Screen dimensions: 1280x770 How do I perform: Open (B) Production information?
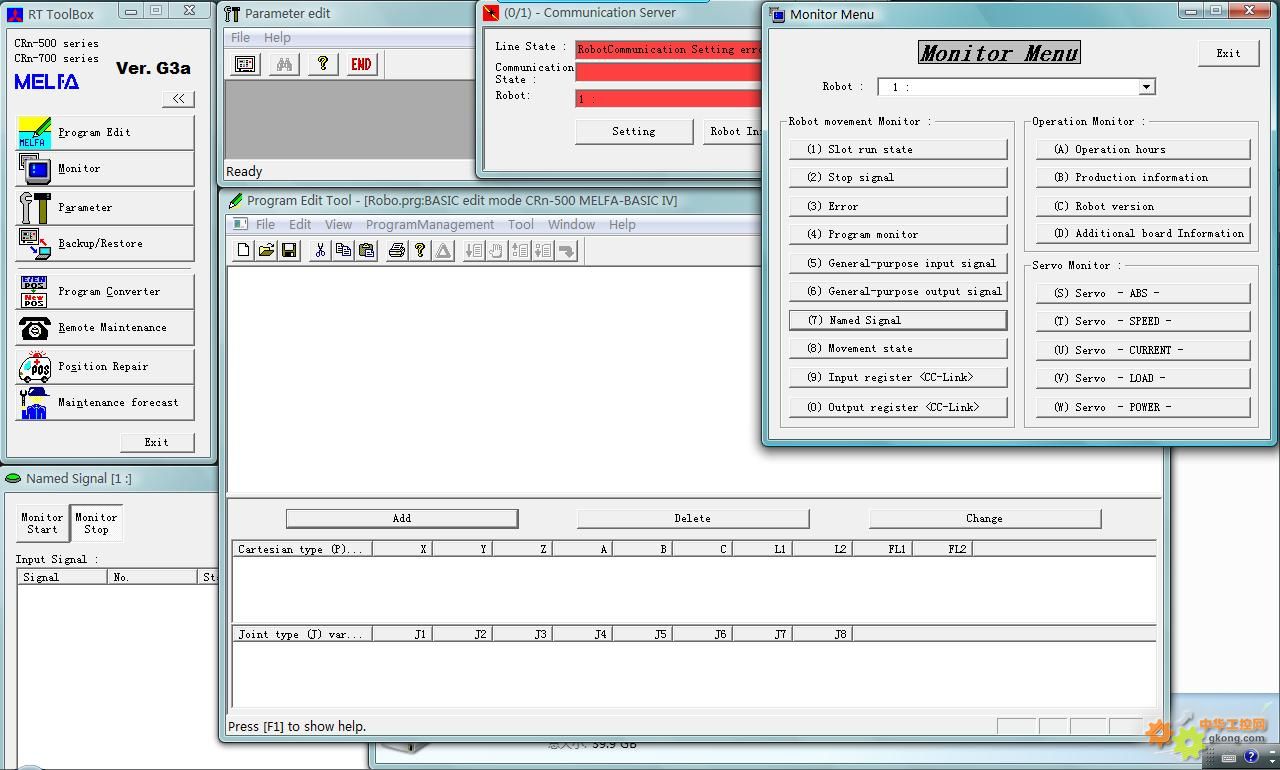(x=1143, y=177)
